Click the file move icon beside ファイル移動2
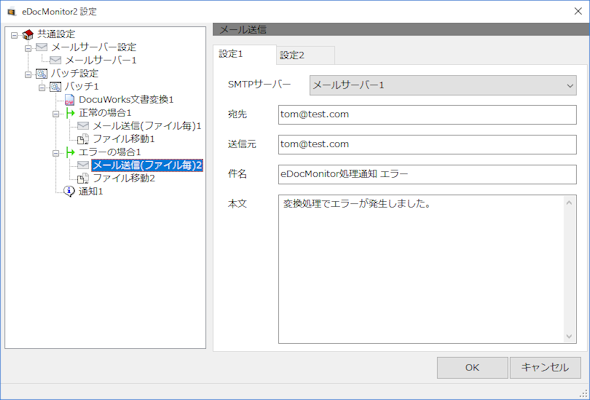This screenshot has width=590, height=400. tap(83, 178)
